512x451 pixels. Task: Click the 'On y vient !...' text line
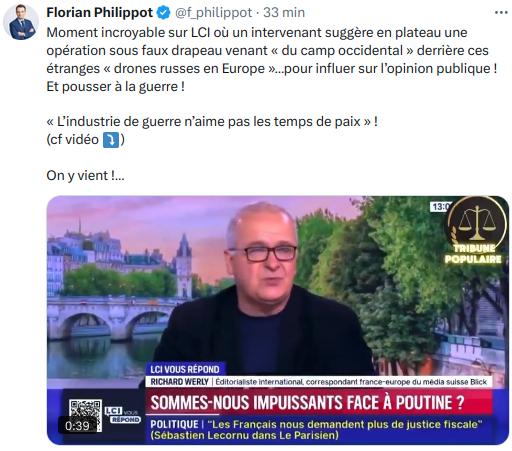pos(85,176)
